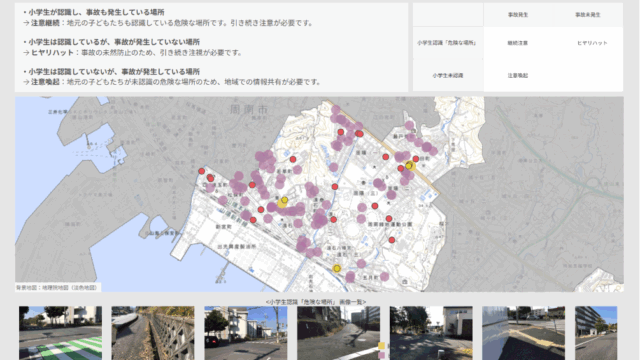The height and width of the screenshot is (360, 640).
Task: Click the purple legend color swatch
Action: click(382, 356)
